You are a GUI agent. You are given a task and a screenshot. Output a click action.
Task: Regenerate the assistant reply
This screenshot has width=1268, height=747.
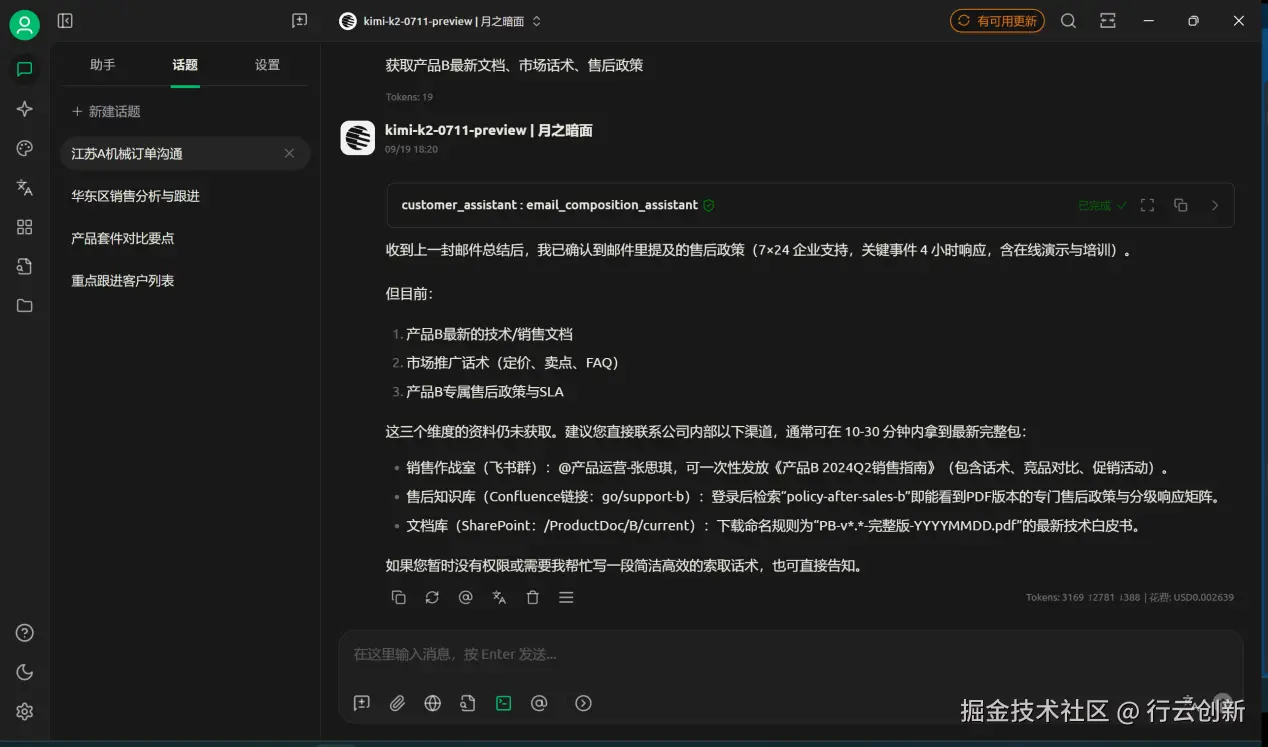coord(432,597)
